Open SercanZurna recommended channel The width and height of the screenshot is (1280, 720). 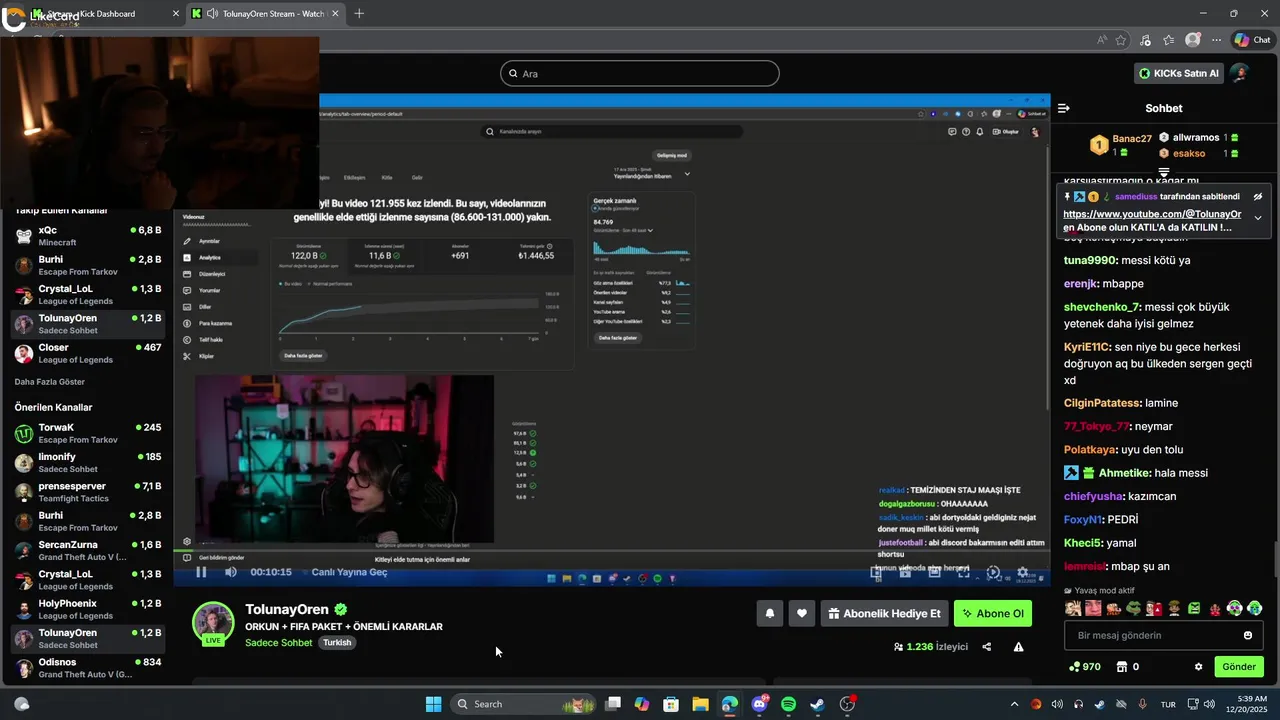point(88,551)
